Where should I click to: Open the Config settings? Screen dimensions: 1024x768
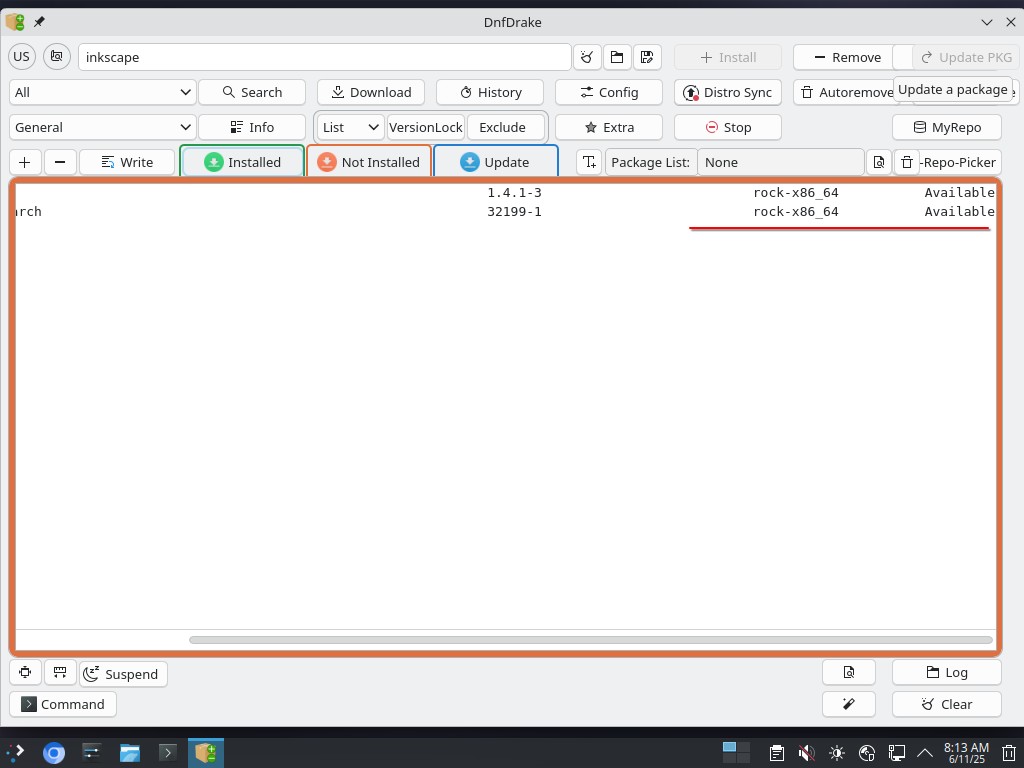click(x=609, y=92)
